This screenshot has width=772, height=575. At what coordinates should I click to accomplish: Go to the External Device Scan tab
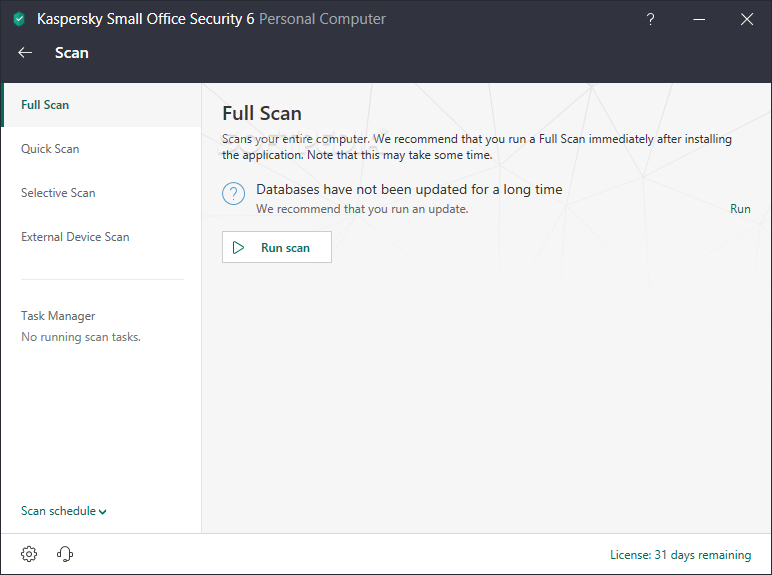coord(75,237)
